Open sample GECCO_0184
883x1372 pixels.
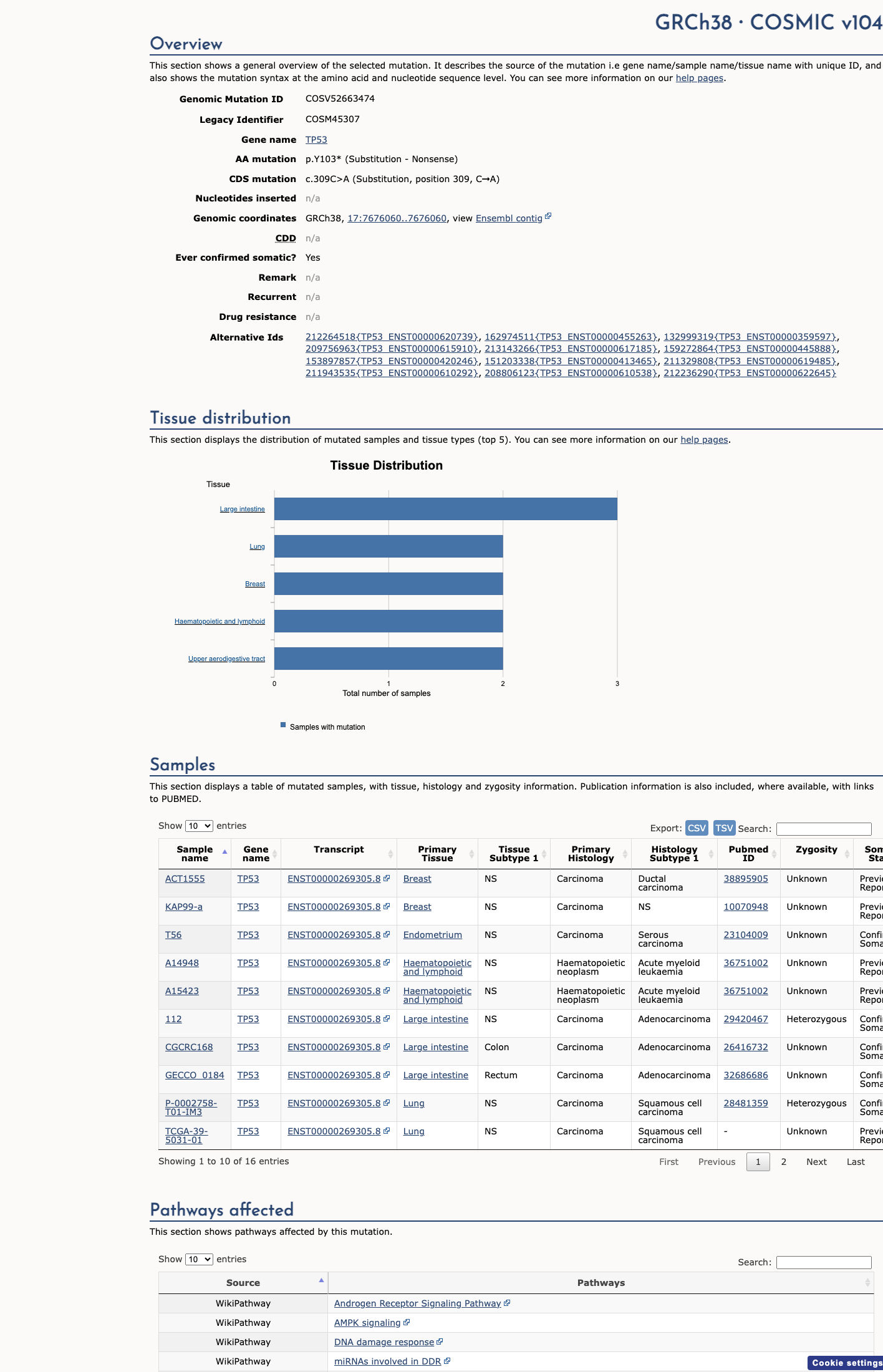195,1075
